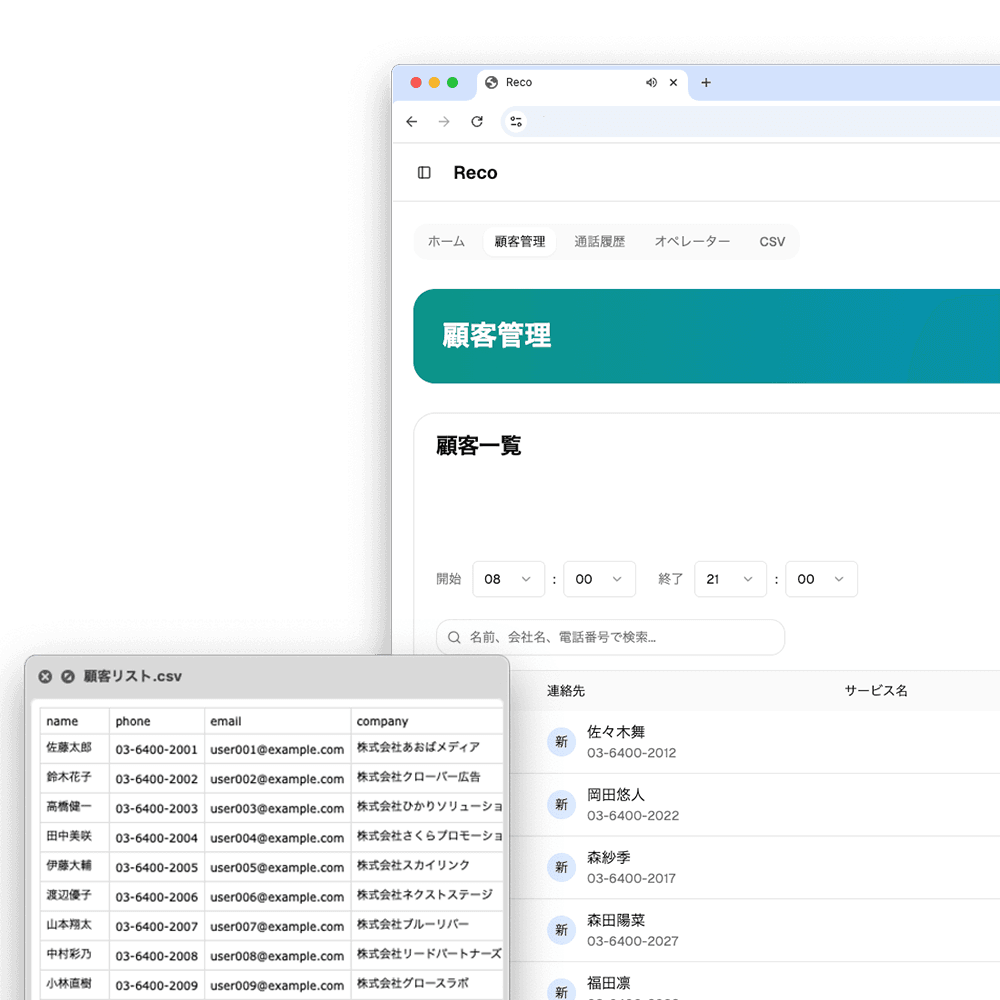Screen dimensions: 1000x1000
Task: Navigate back using the browser back arrow
Action: tap(411, 121)
